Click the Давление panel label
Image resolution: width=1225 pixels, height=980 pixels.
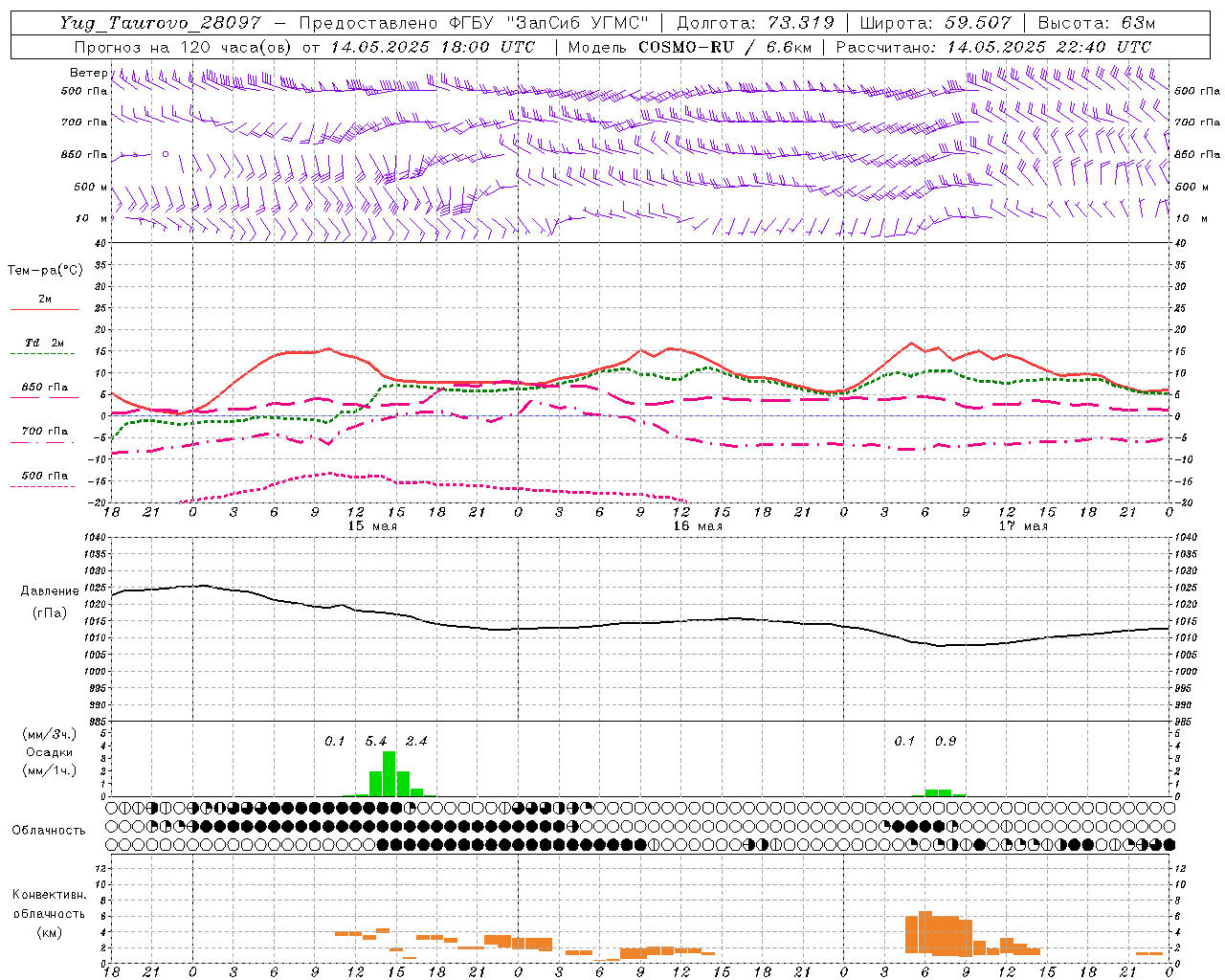(50, 590)
